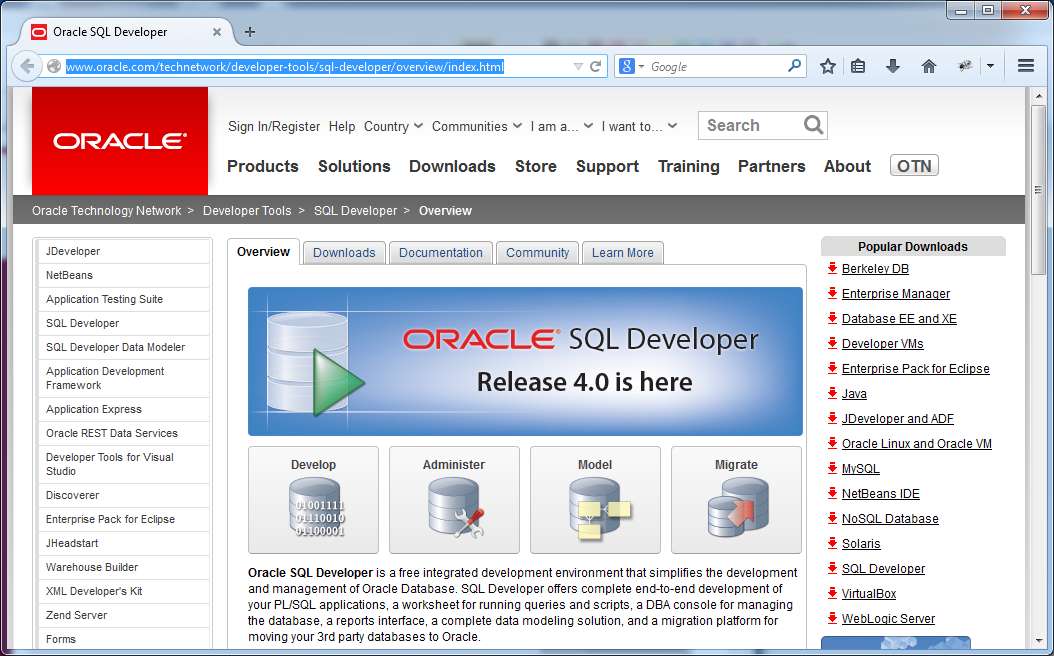Open Developer Tools breadcrumb link

click(x=247, y=210)
